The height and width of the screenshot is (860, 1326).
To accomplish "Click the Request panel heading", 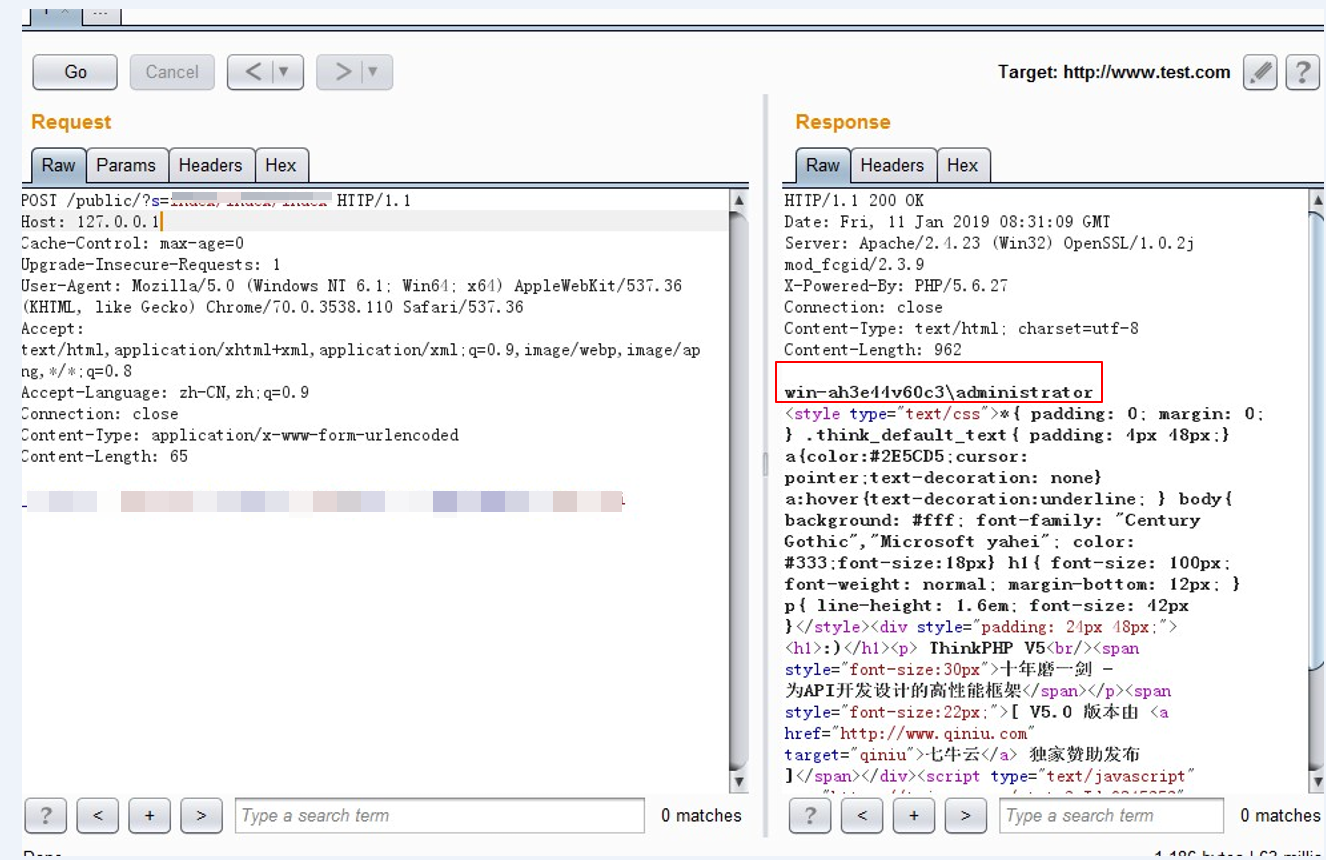I will click(x=71, y=122).
